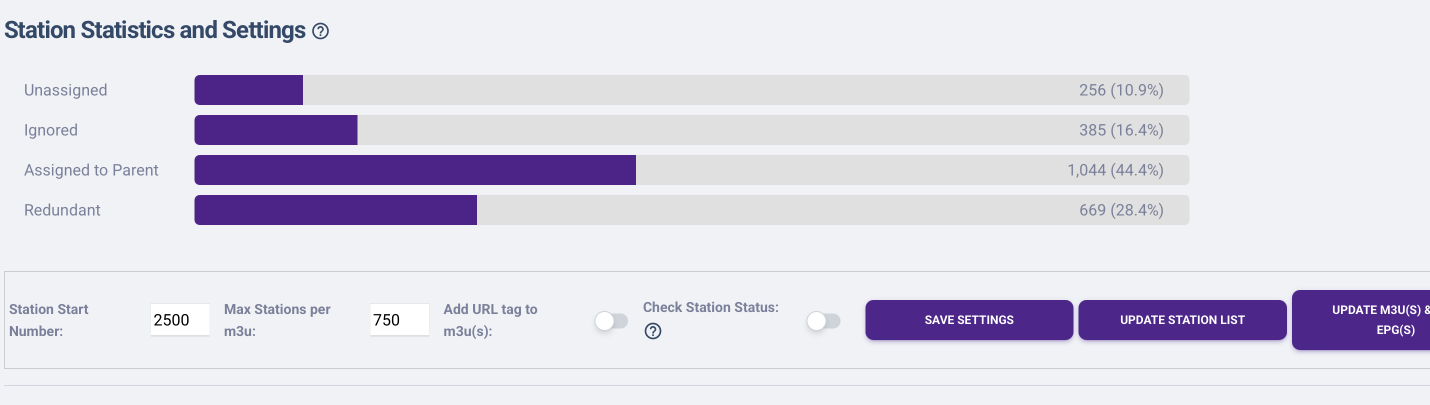Click the help icon beside Station Statistics heading
This screenshot has width=1430, height=405.
[x=320, y=31]
